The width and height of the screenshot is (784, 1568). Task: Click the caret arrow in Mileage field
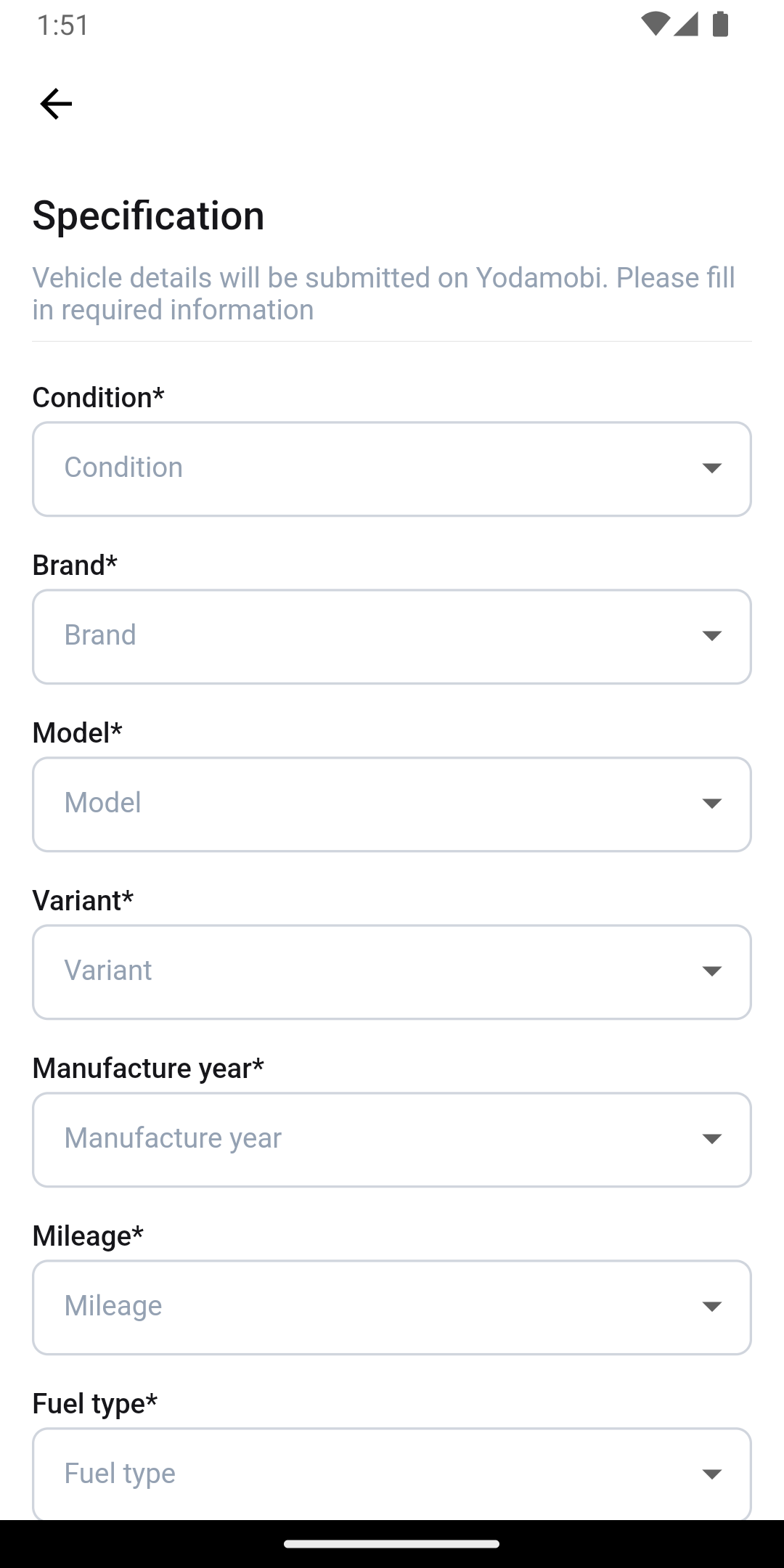tap(711, 1307)
